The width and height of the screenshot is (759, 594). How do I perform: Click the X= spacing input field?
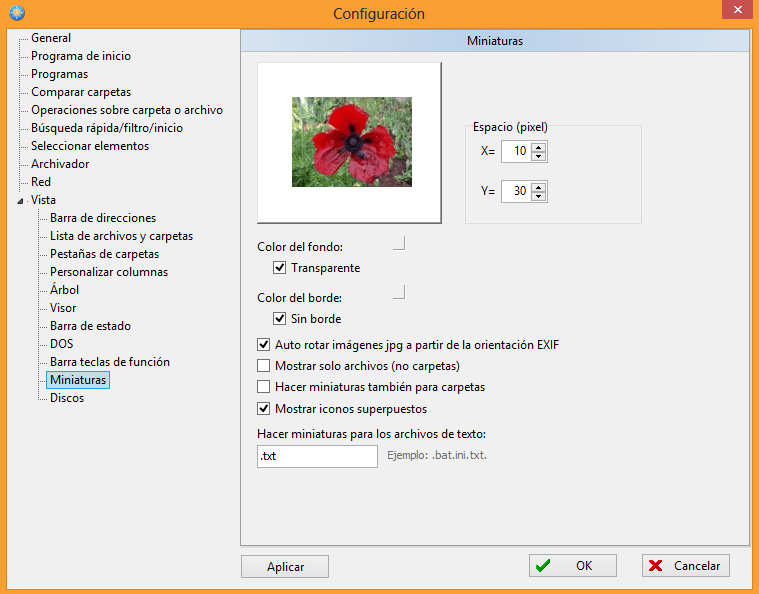pyautogui.click(x=516, y=152)
